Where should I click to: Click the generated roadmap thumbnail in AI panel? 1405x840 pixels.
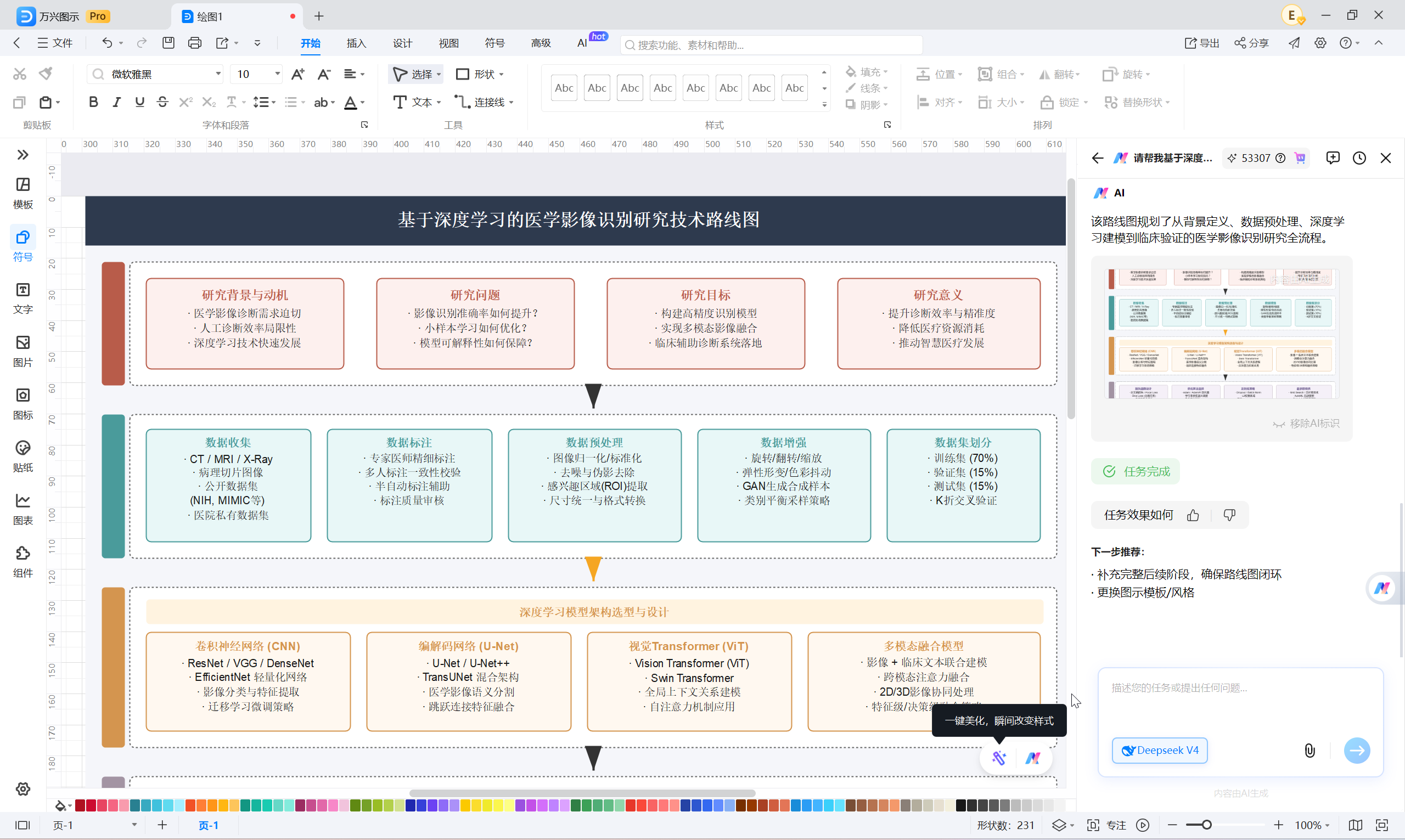click(1221, 334)
